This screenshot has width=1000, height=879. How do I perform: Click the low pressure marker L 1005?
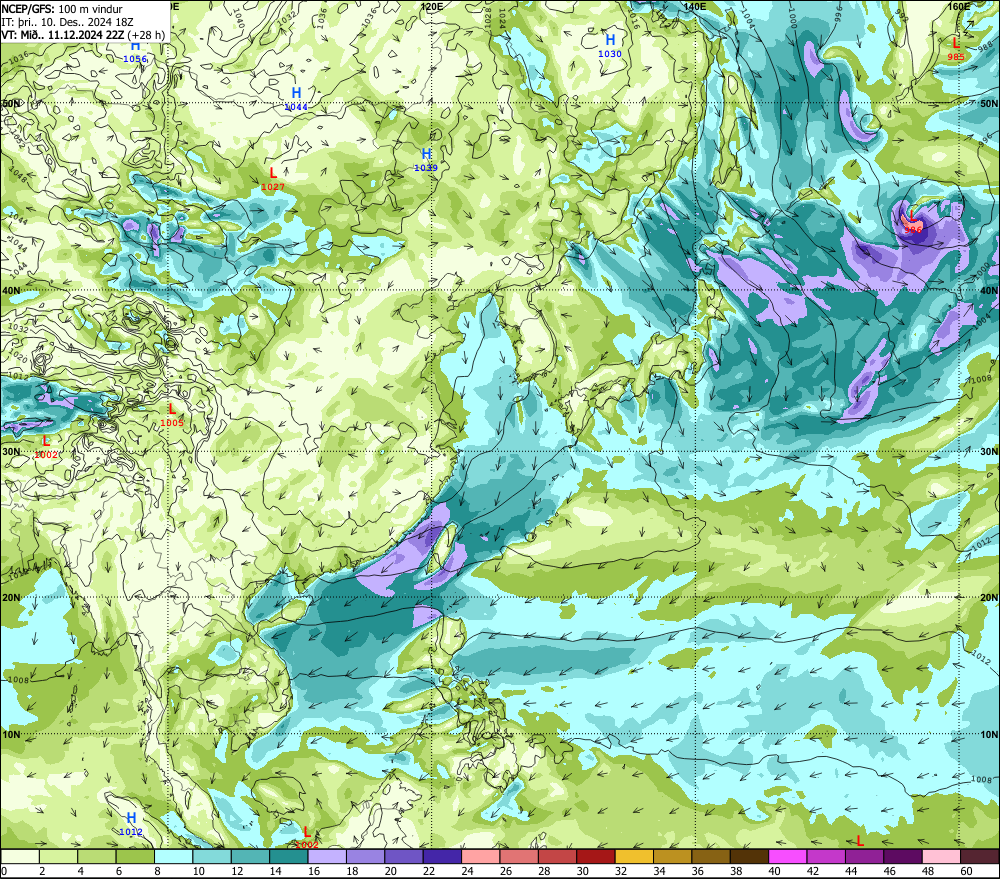172,415
